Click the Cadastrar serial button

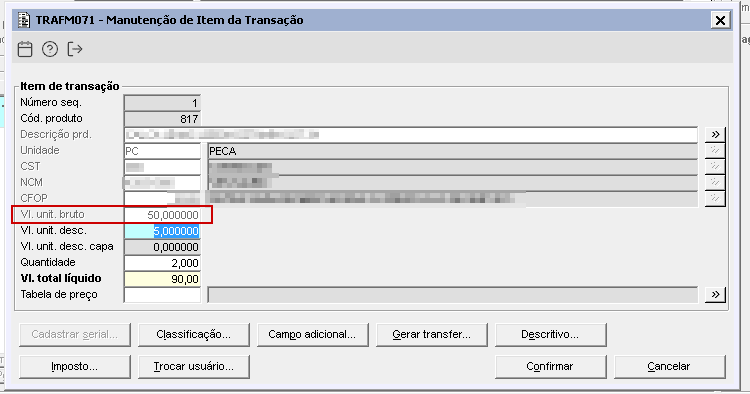(75, 335)
